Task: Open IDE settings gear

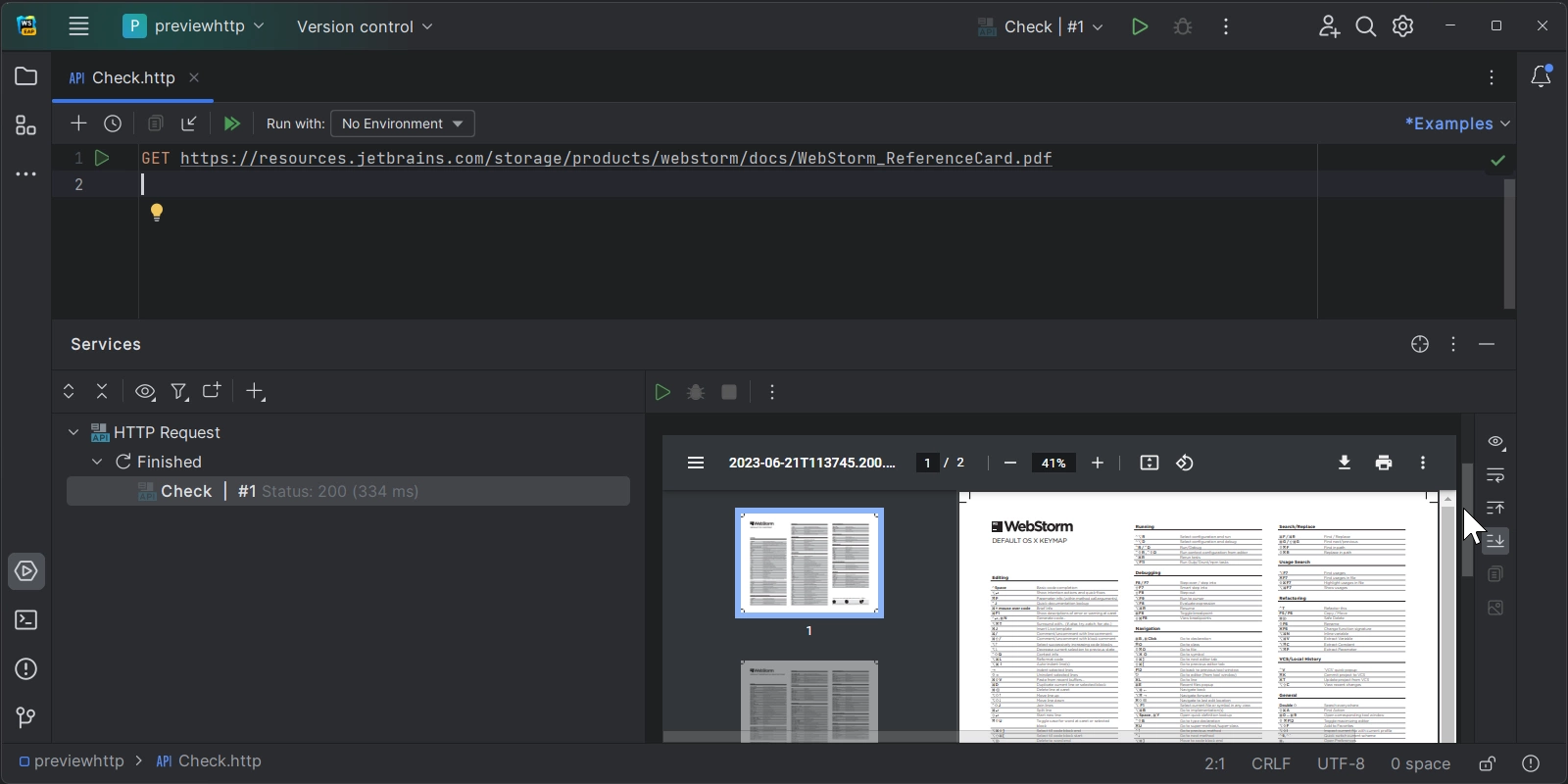Action: (1403, 26)
